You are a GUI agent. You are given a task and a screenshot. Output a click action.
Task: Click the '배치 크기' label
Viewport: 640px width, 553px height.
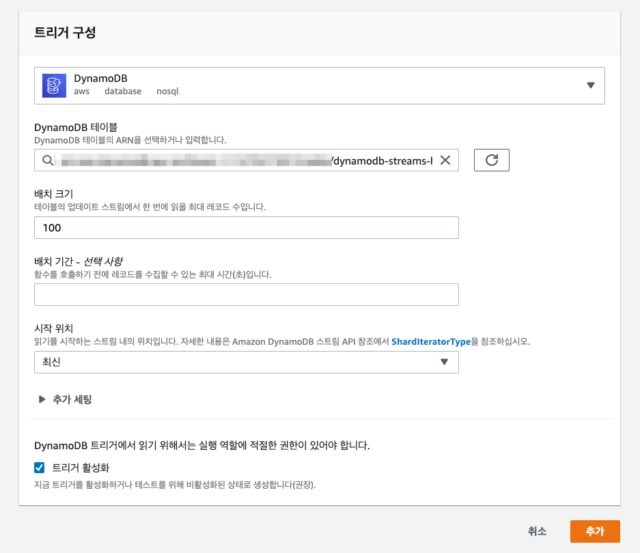point(53,194)
